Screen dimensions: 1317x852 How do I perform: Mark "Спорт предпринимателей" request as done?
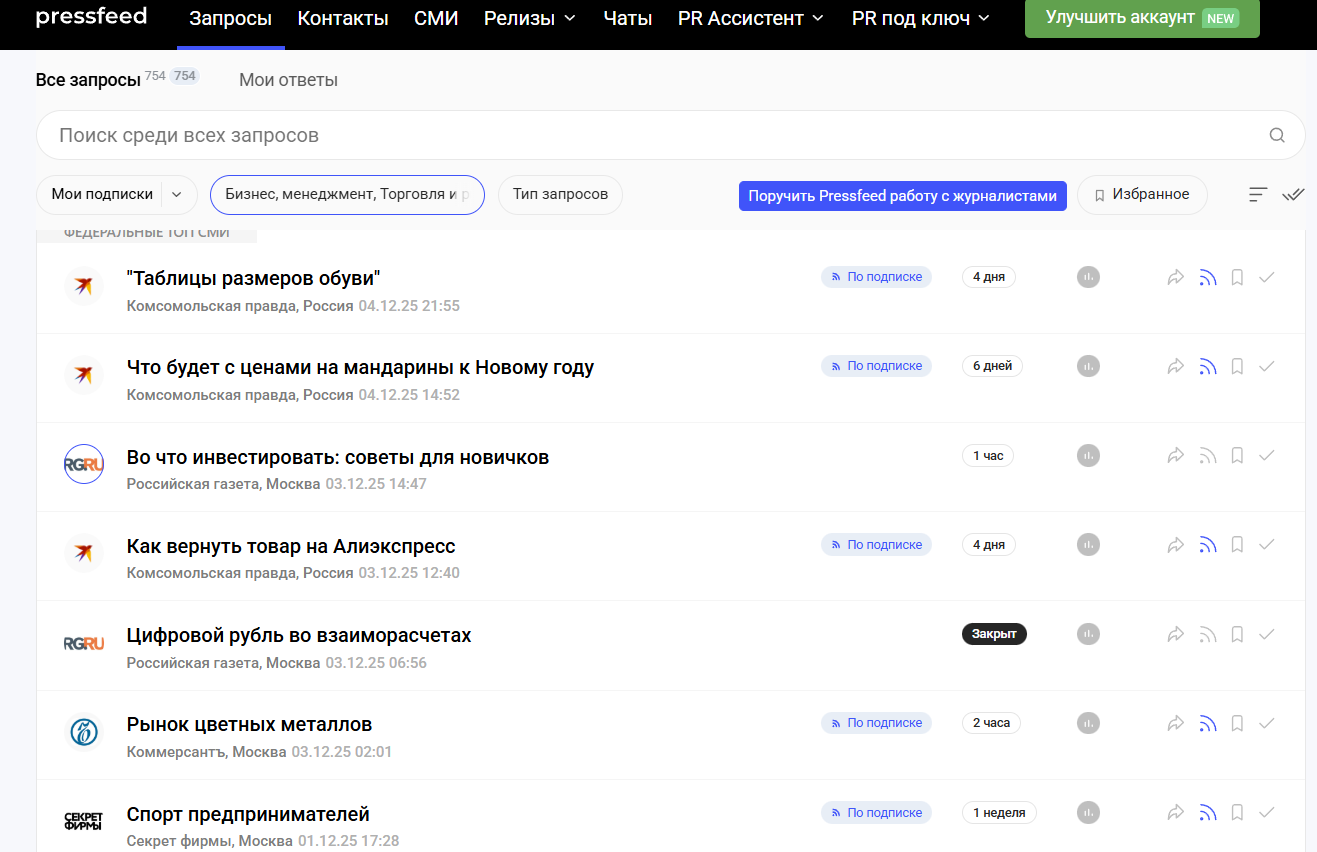[1267, 813]
